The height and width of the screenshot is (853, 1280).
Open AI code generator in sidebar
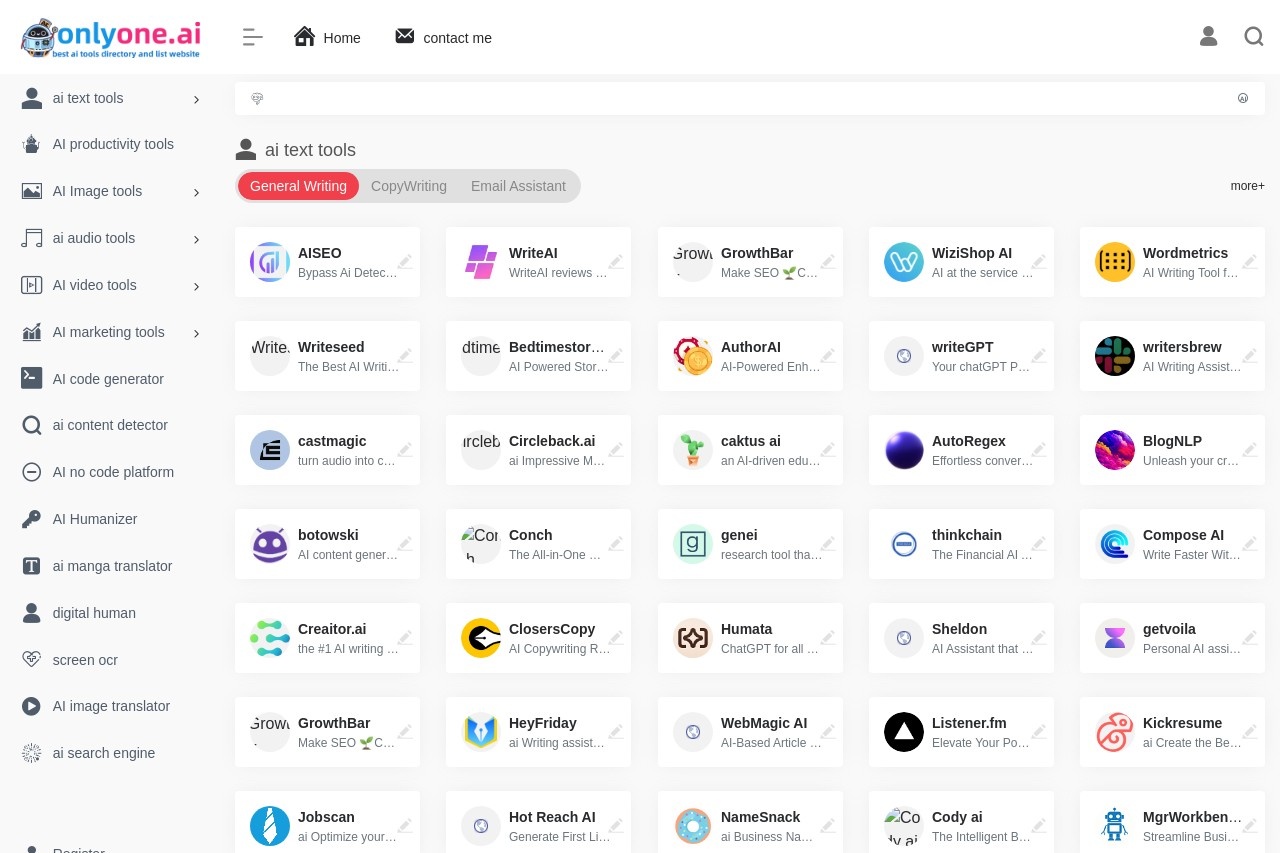[x=110, y=379]
